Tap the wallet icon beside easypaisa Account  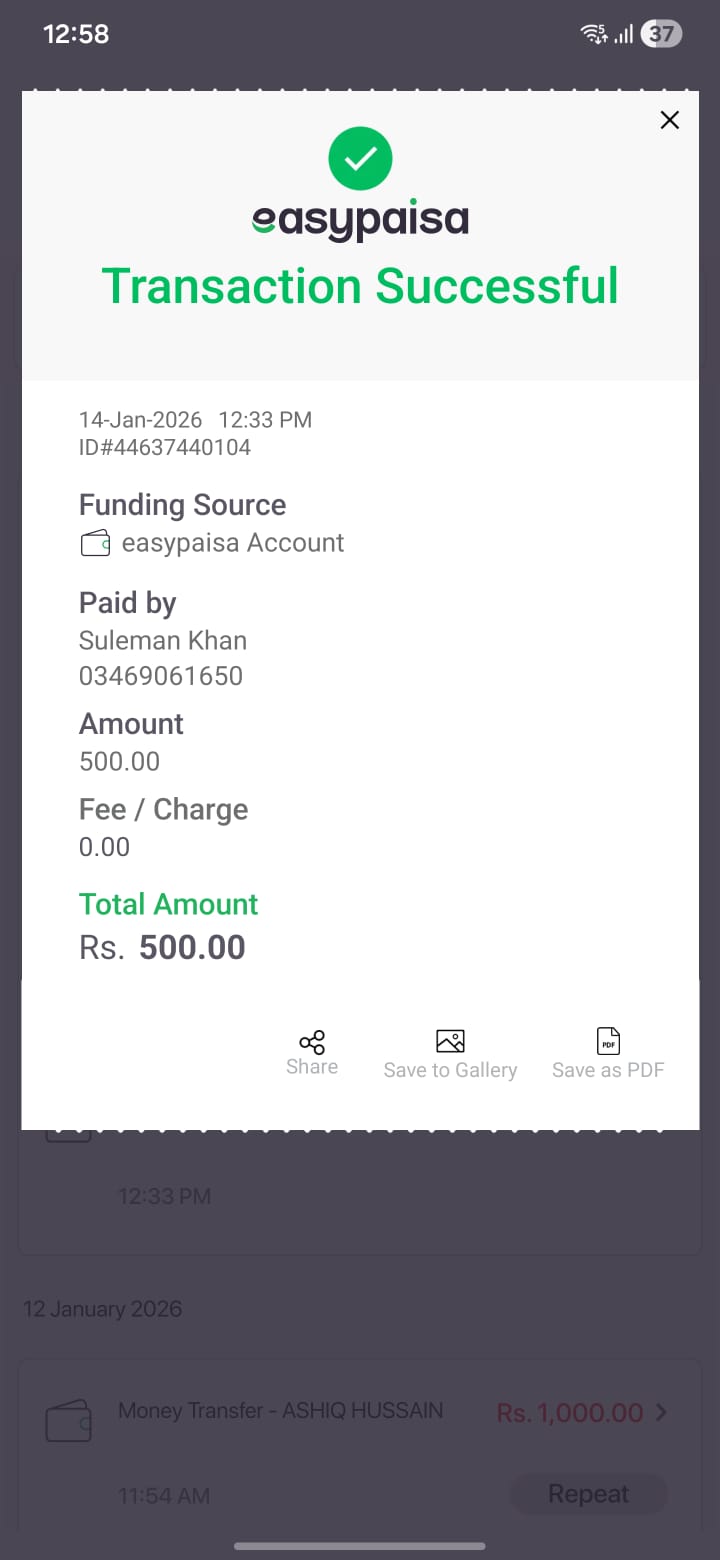click(95, 544)
